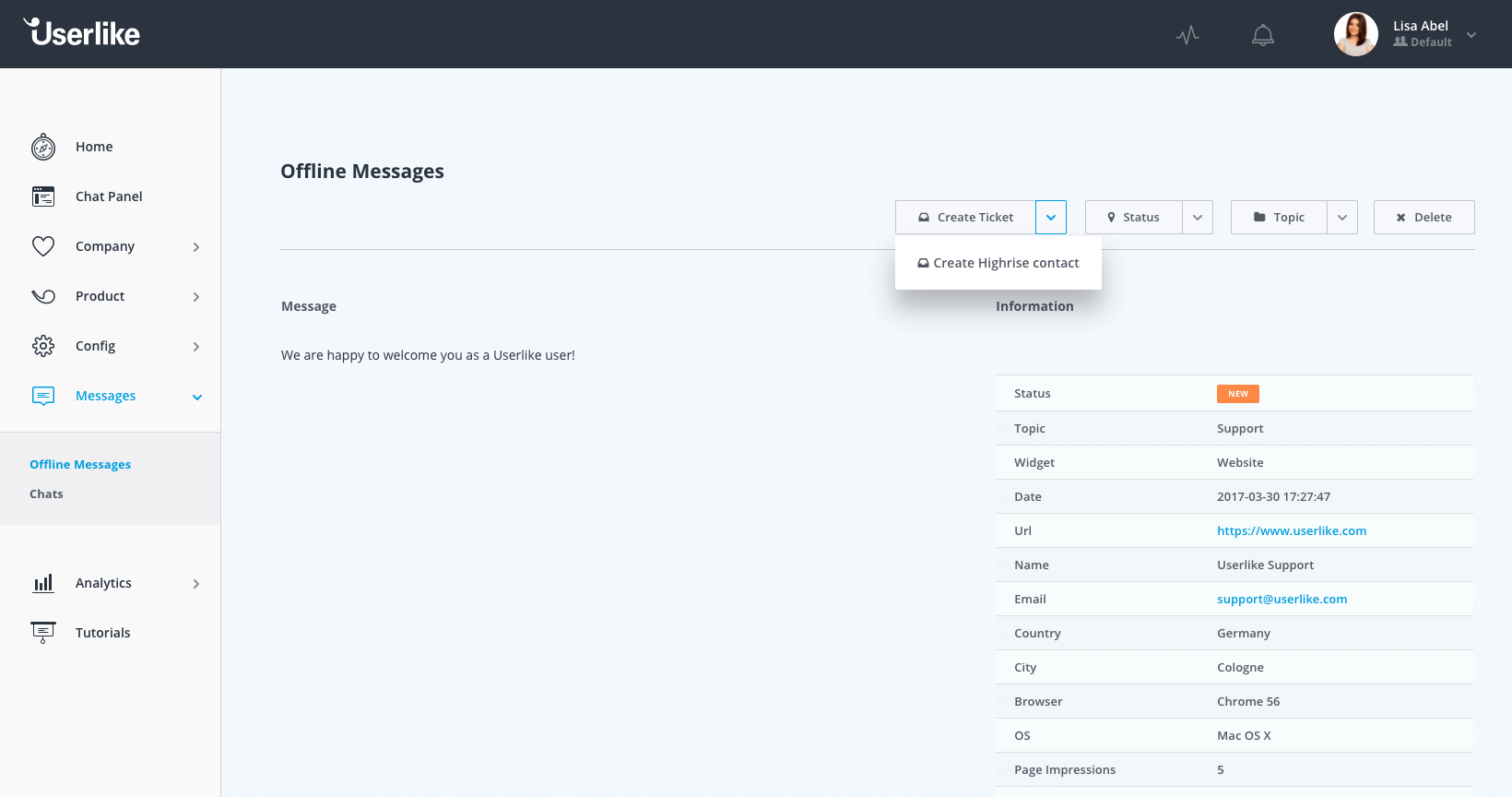The image size is (1512, 797).
Task: Open Chat Panel from the sidebar
Action: [x=109, y=196]
